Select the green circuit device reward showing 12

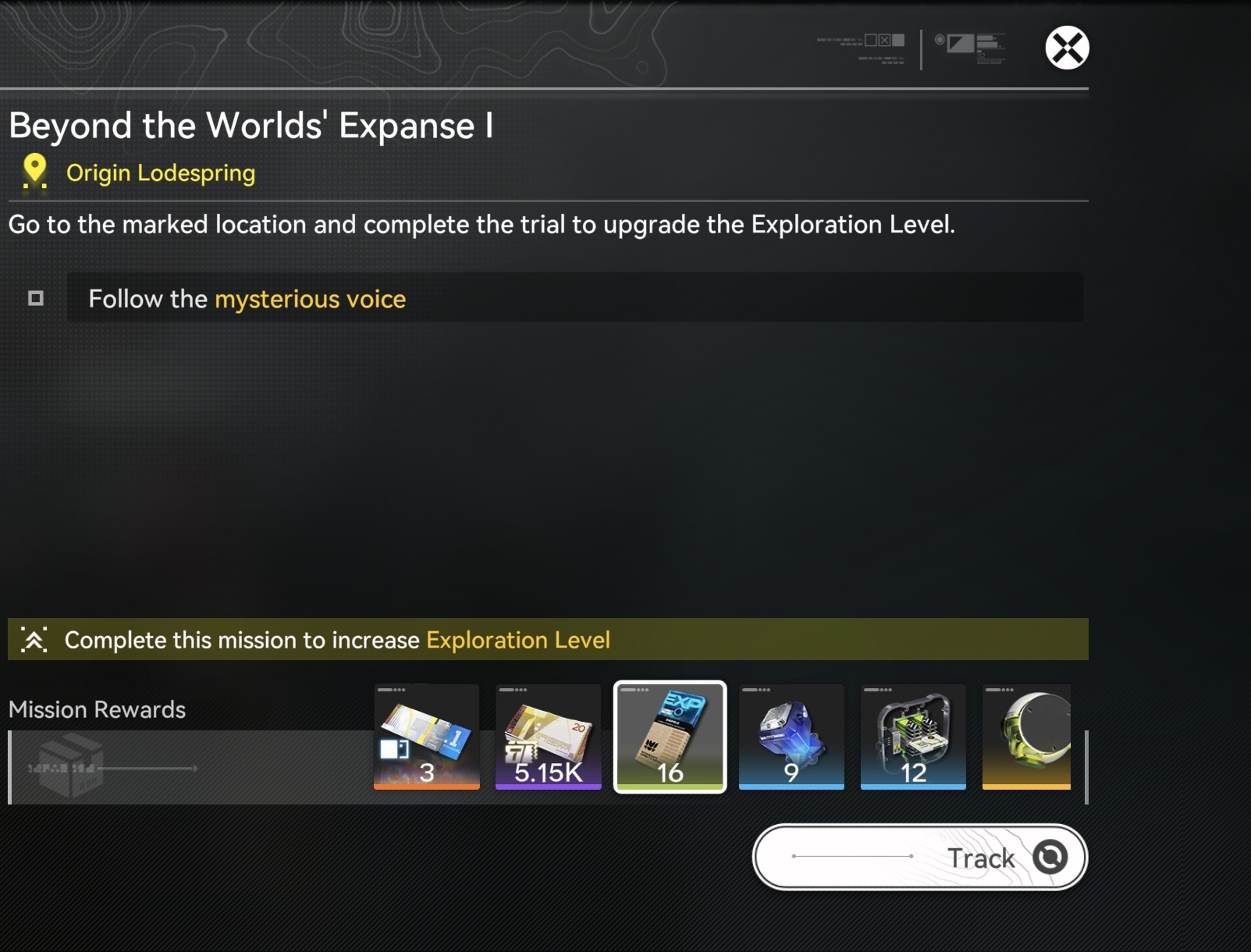pos(913,737)
